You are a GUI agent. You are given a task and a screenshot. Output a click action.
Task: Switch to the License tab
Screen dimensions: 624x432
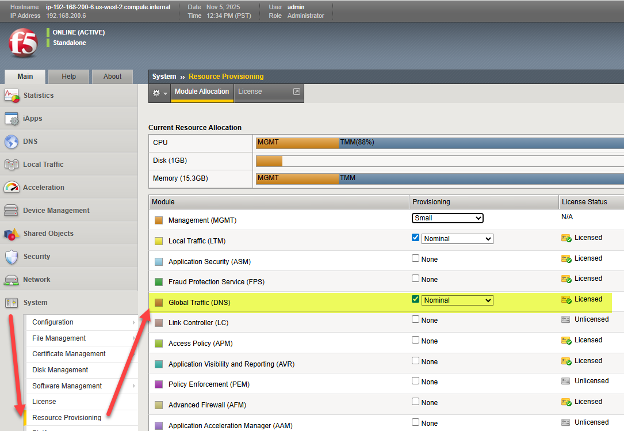point(250,92)
